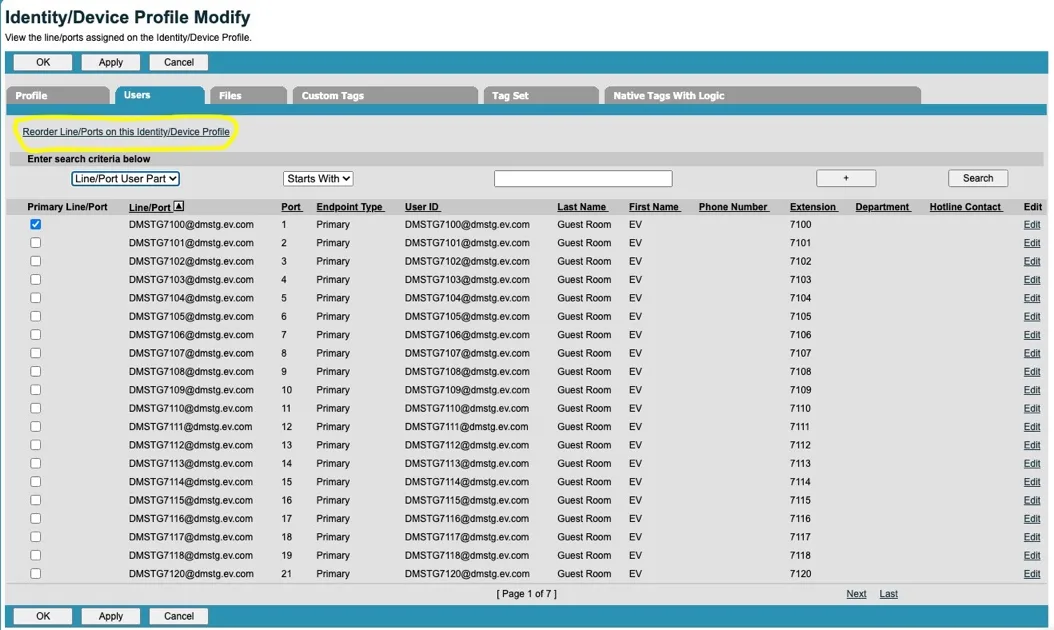Click the search criteria text field
The width and height of the screenshot is (1054, 630).
(583, 178)
